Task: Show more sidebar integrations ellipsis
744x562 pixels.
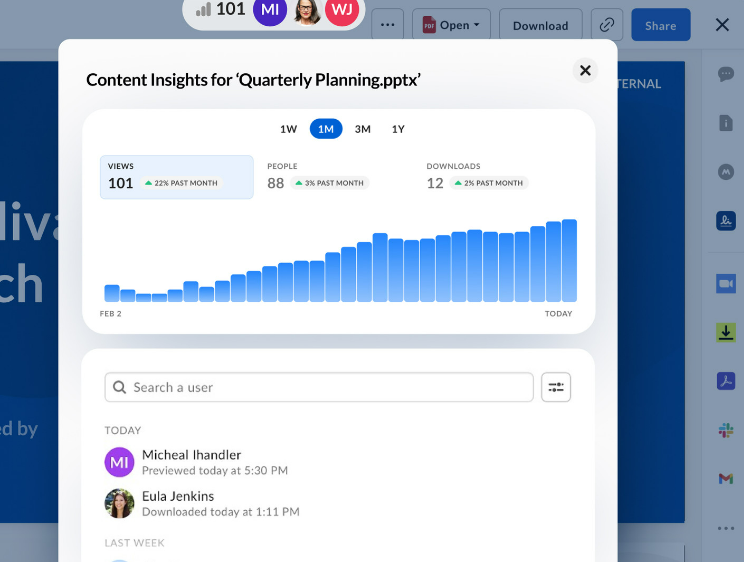Action: [726, 528]
